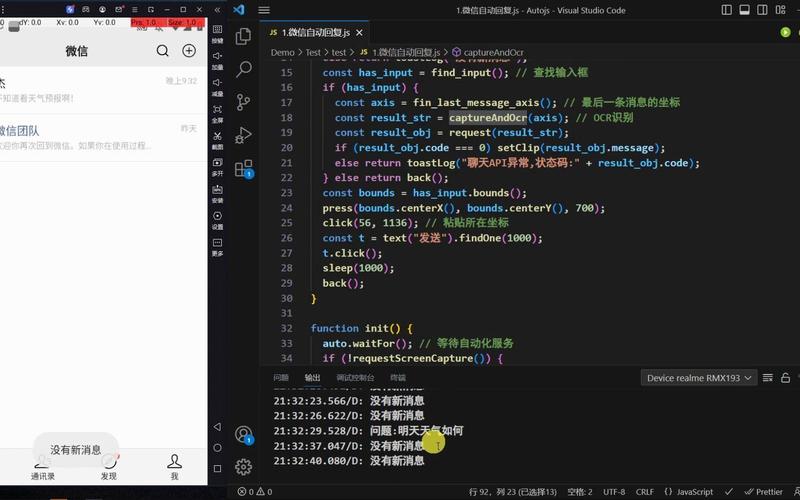Click the emulator 设置 settings icon
Image resolution: width=800 pixels, height=500 pixels.
(x=217, y=219)
